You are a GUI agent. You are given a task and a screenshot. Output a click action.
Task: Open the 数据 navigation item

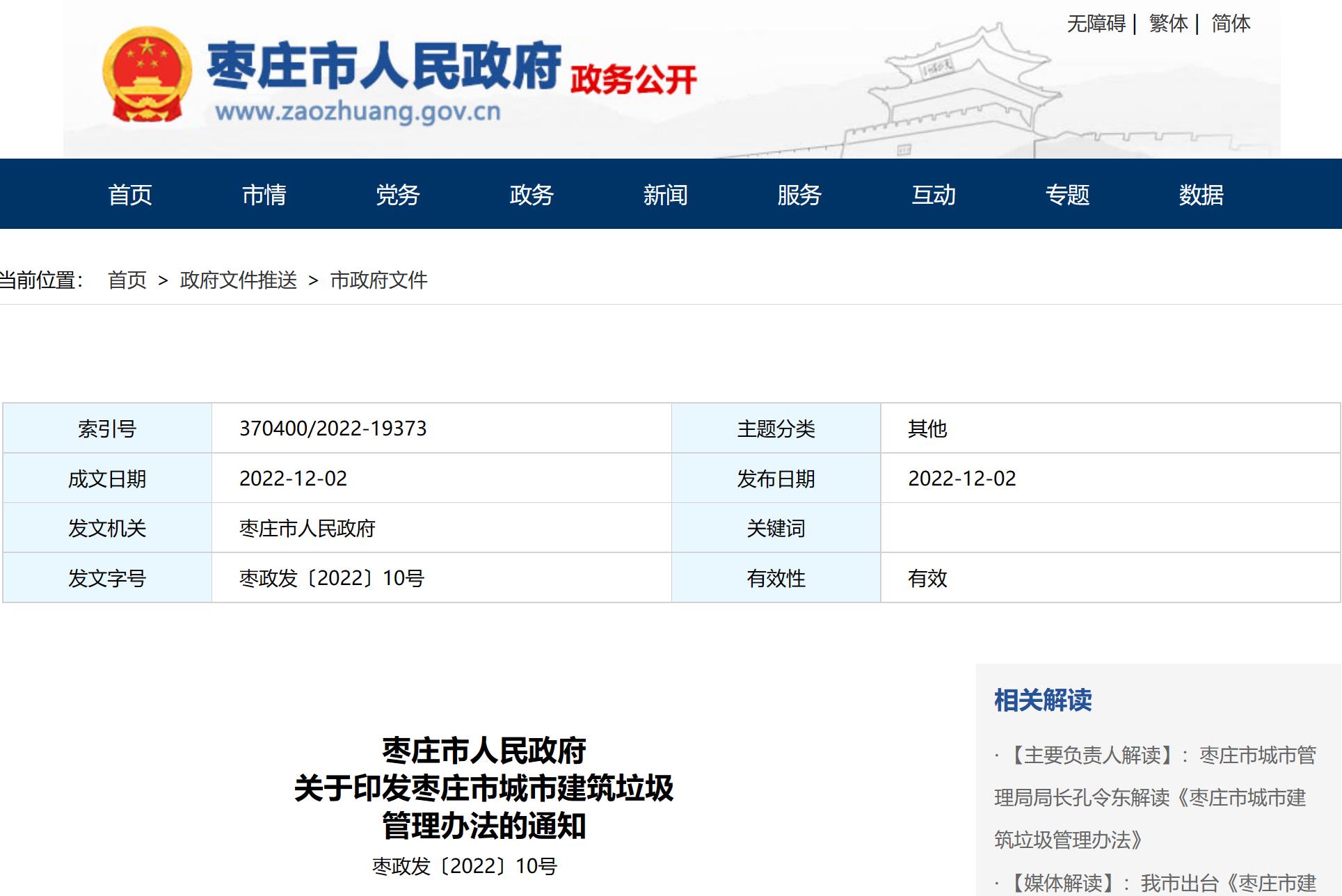(x=1201, y=195)
